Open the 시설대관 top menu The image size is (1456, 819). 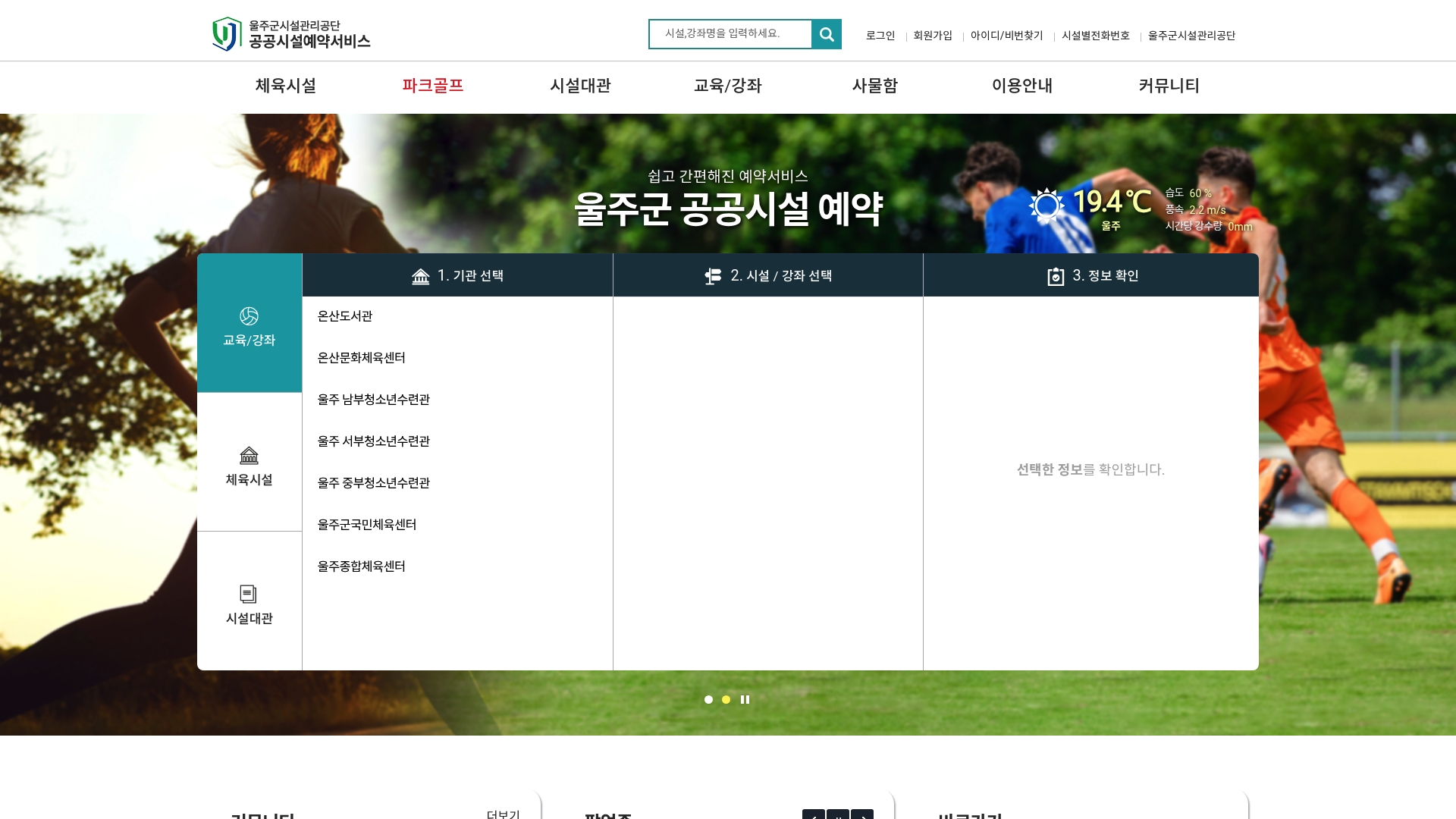(580, 86)
